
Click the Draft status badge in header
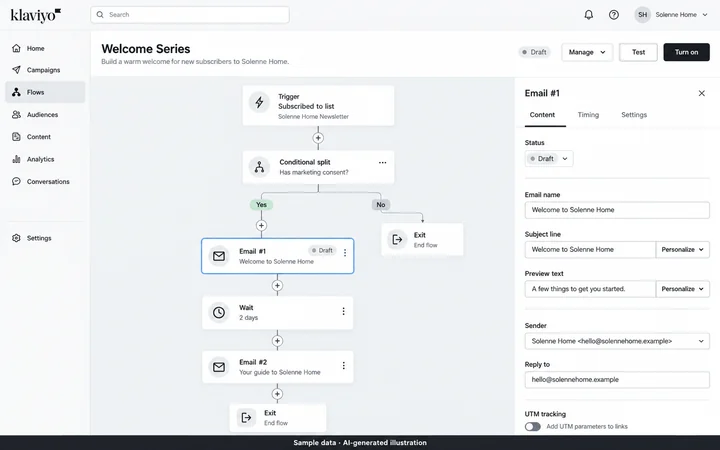(x=534, y=52)
